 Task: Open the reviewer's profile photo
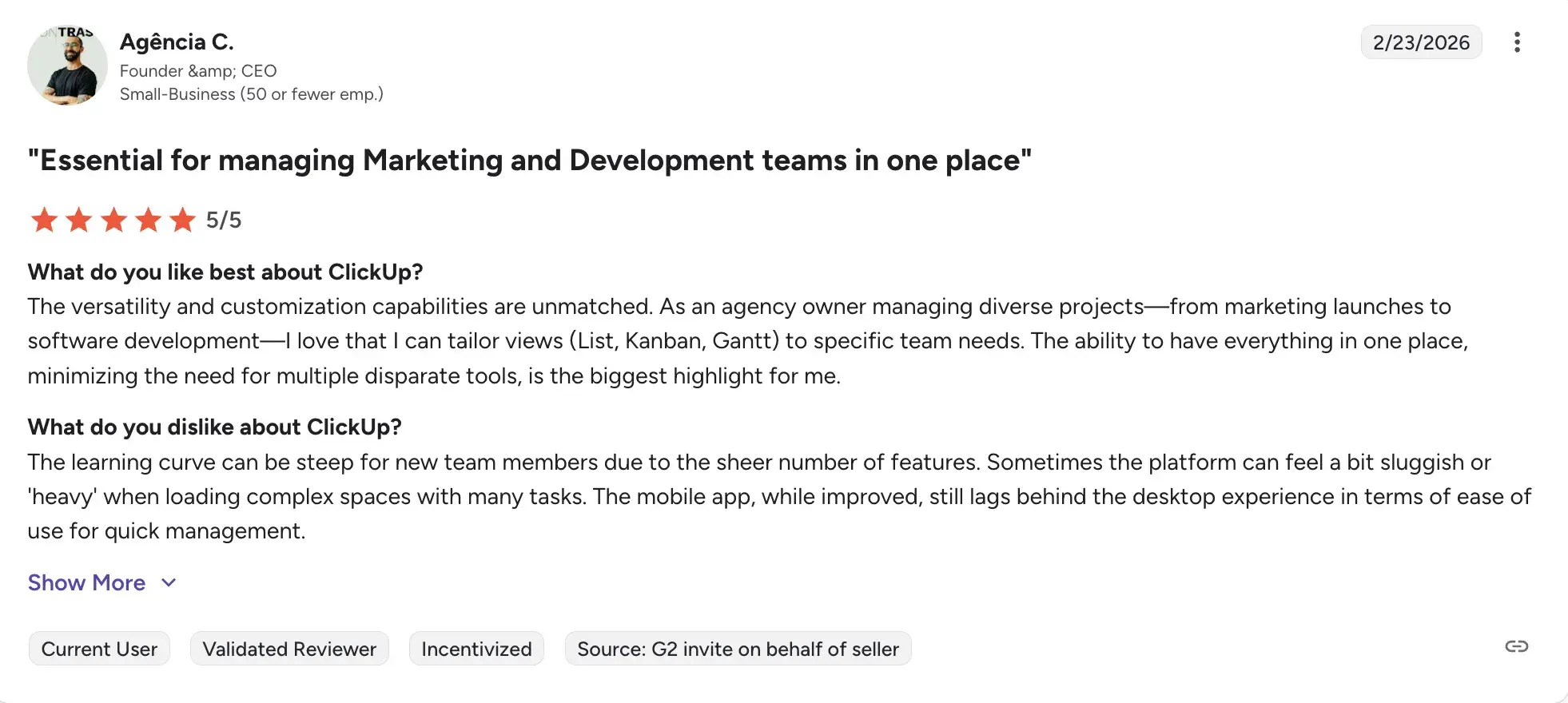67,66
